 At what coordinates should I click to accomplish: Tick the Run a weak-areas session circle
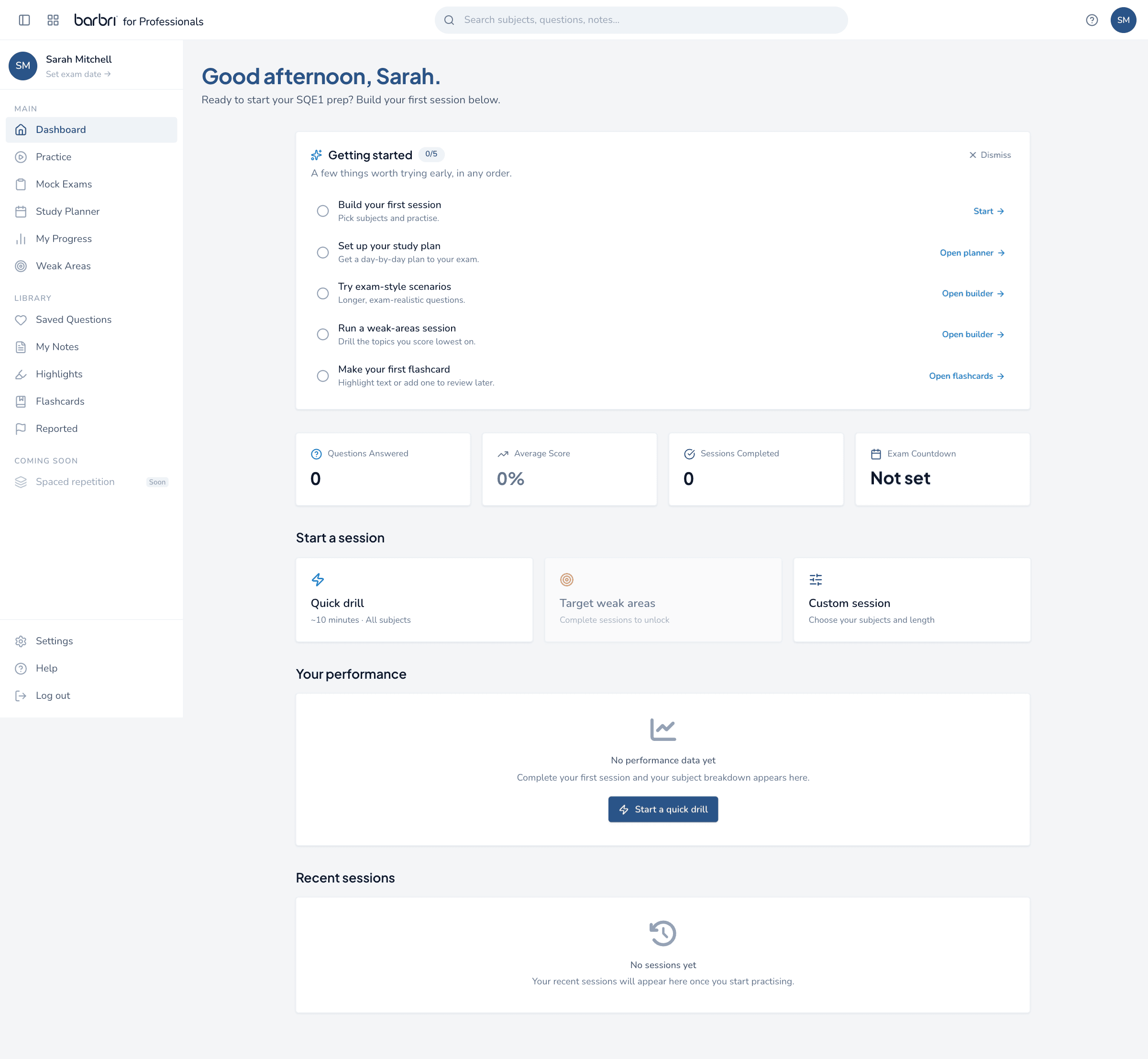coord(323,334)
